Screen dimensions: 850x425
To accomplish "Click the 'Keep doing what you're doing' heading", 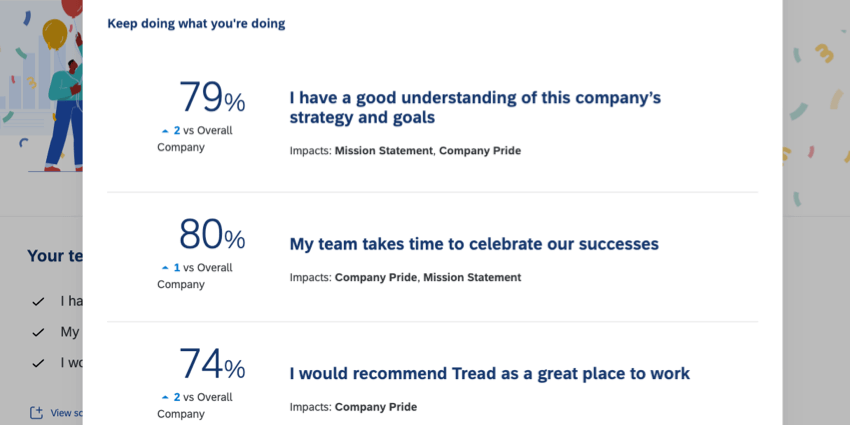I will point(196,23).
